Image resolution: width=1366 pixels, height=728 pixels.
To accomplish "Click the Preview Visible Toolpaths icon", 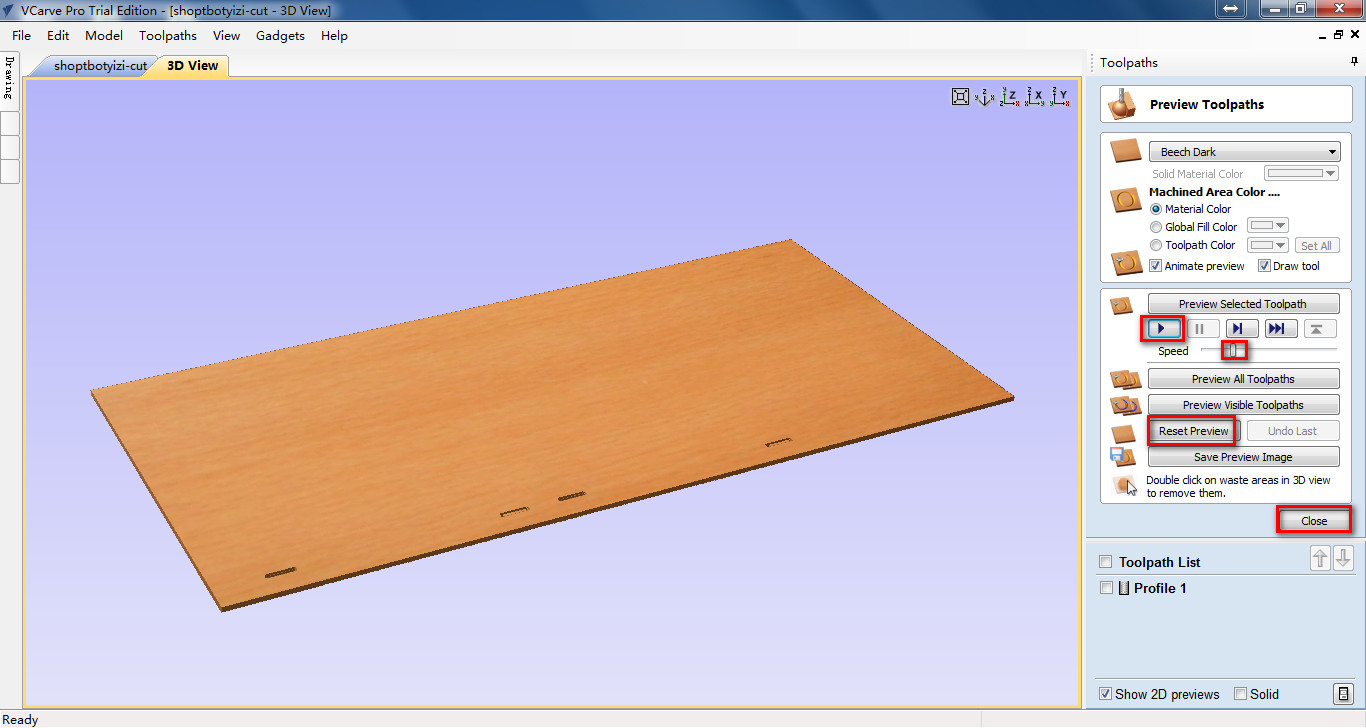I will (x=1126, y=405).
